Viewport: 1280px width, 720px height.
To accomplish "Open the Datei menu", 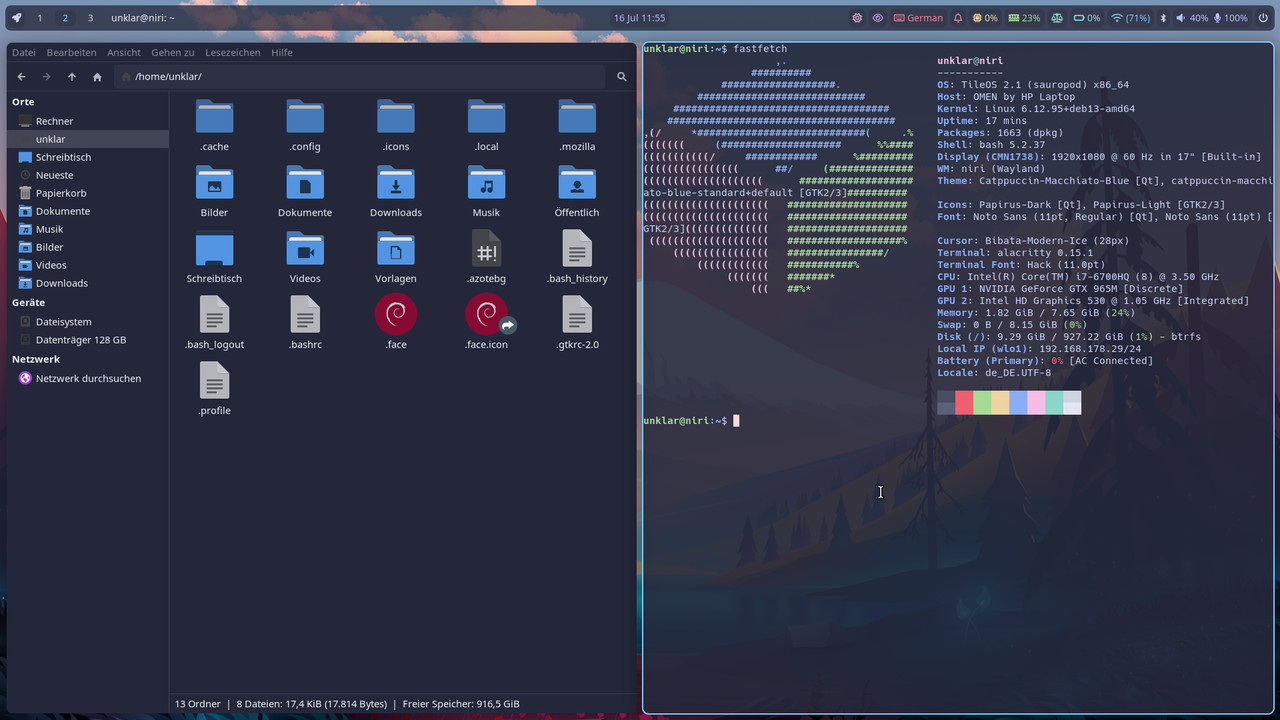I will [x=23, y=52].
